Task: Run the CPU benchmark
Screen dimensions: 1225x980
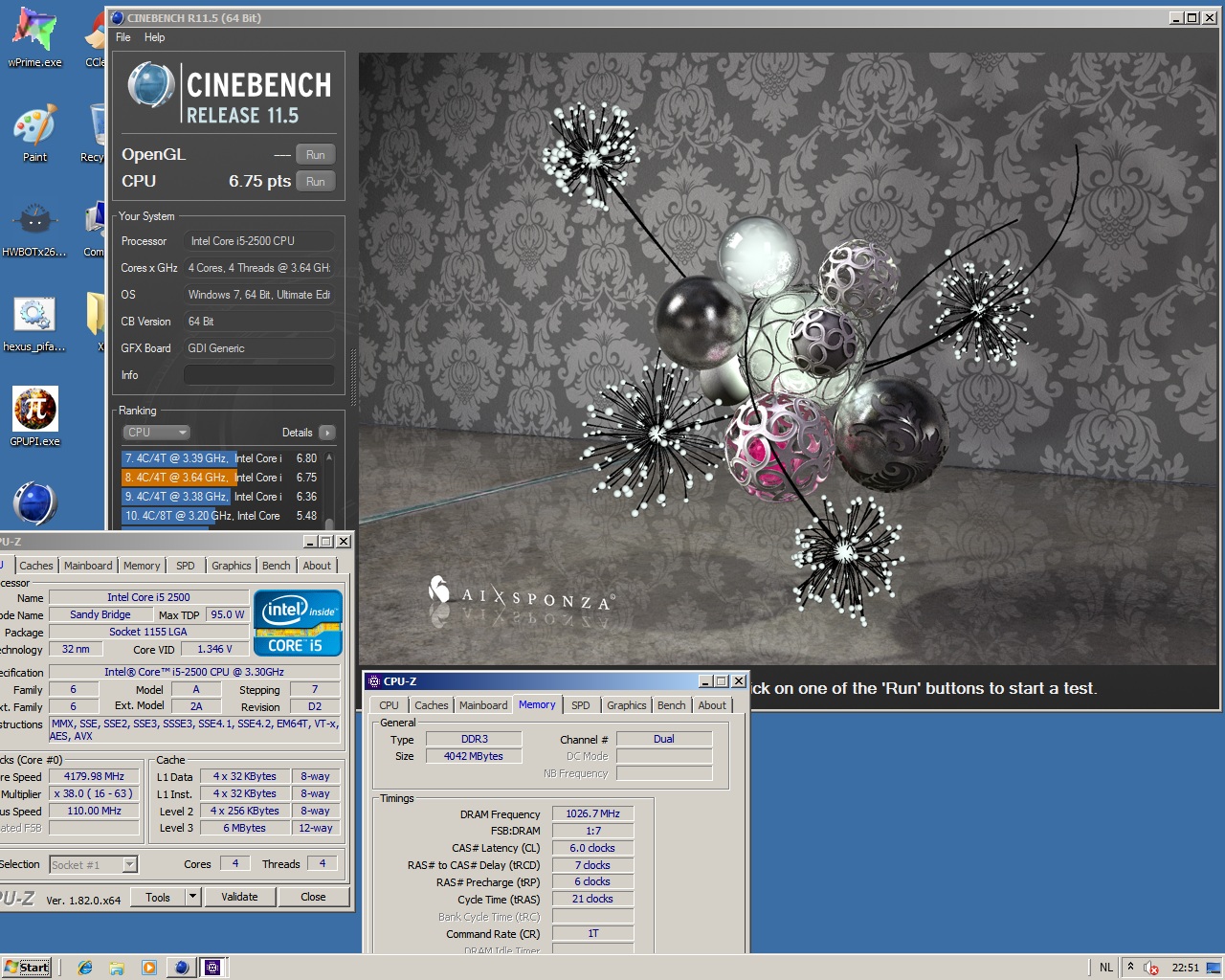Action: (x=315, y=182)
